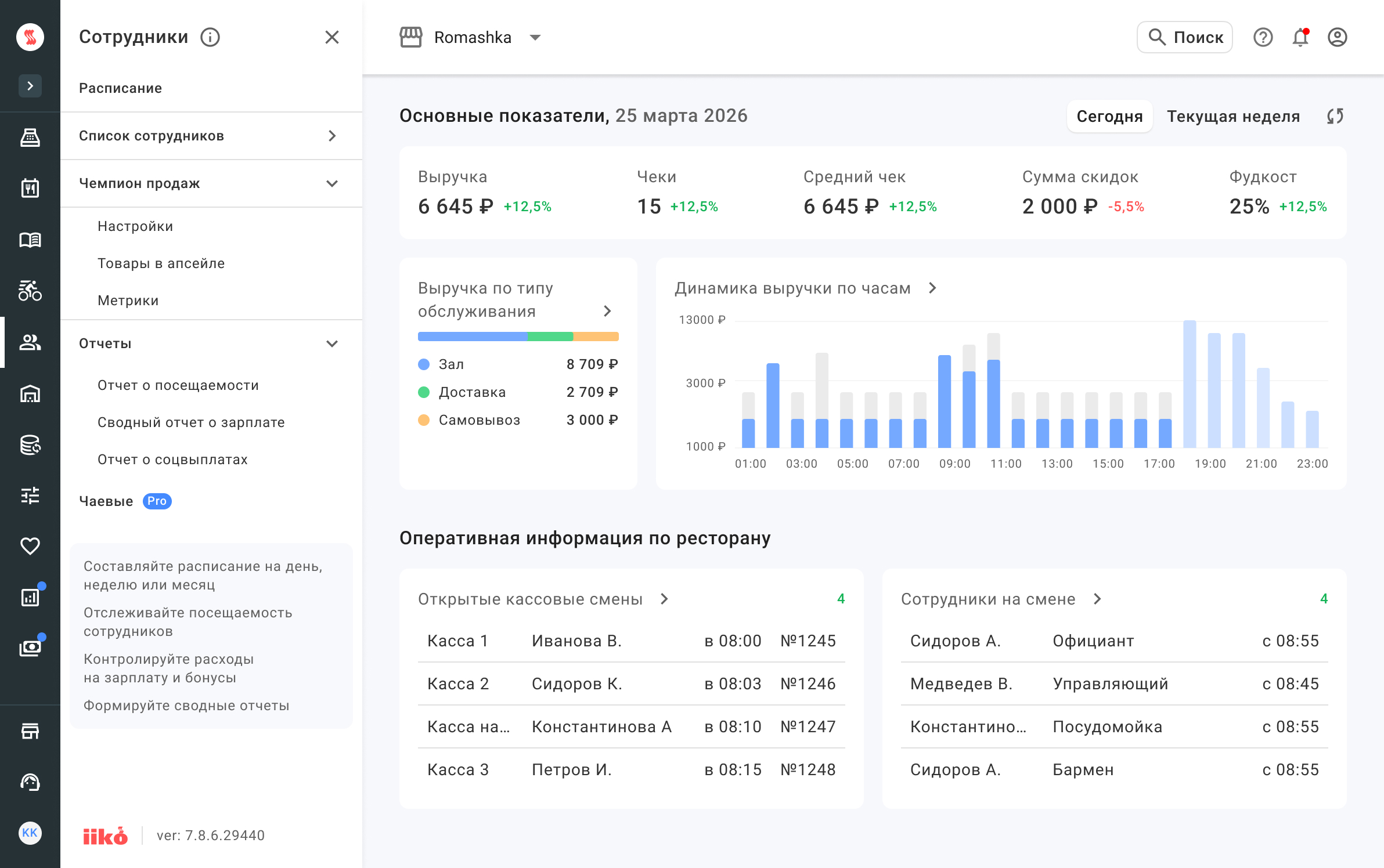1384x868 pixels.
Task: Open the Расписание menu item
Action: pos(211,88)
